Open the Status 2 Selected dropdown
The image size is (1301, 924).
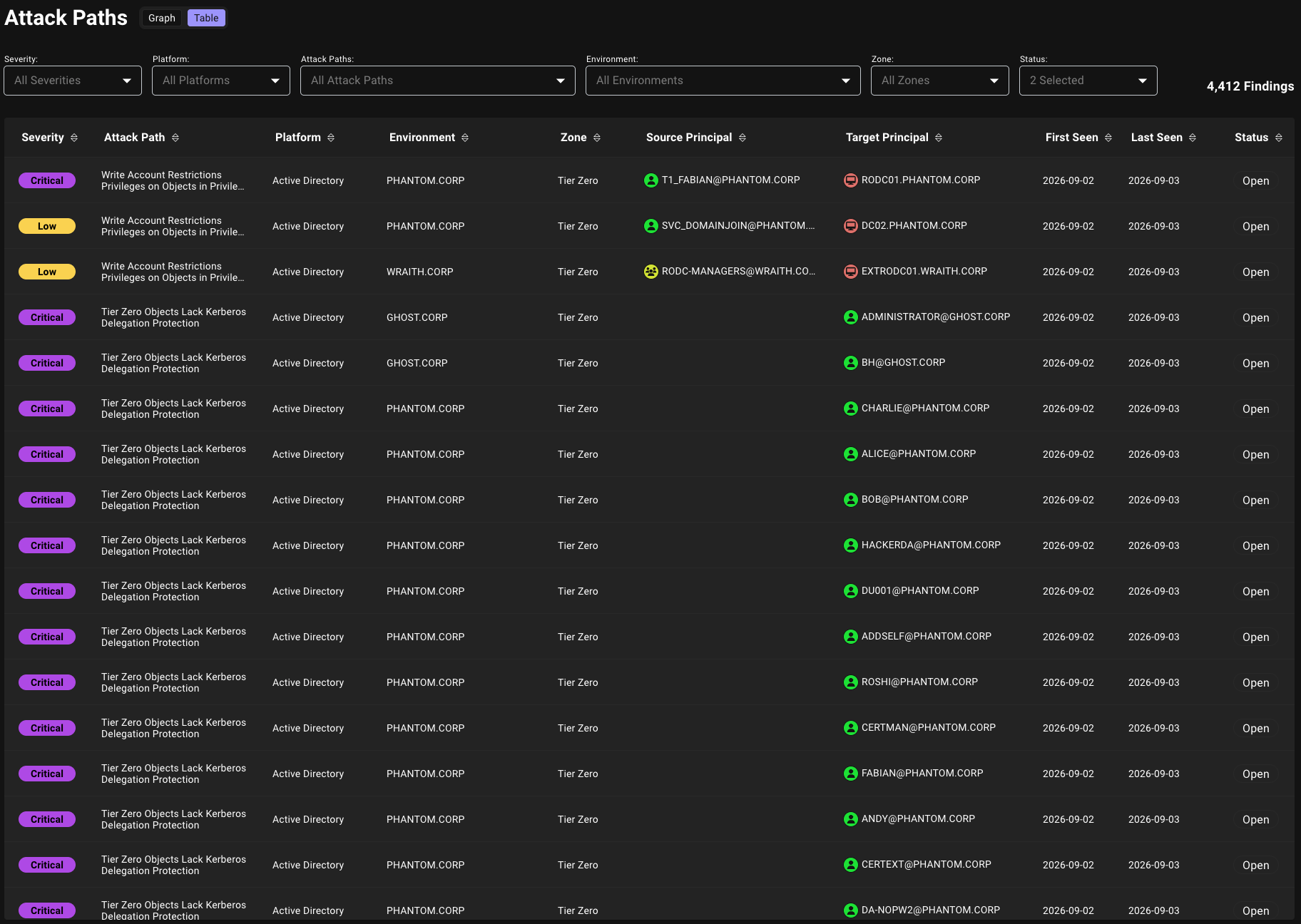(x=1088, y=81)
